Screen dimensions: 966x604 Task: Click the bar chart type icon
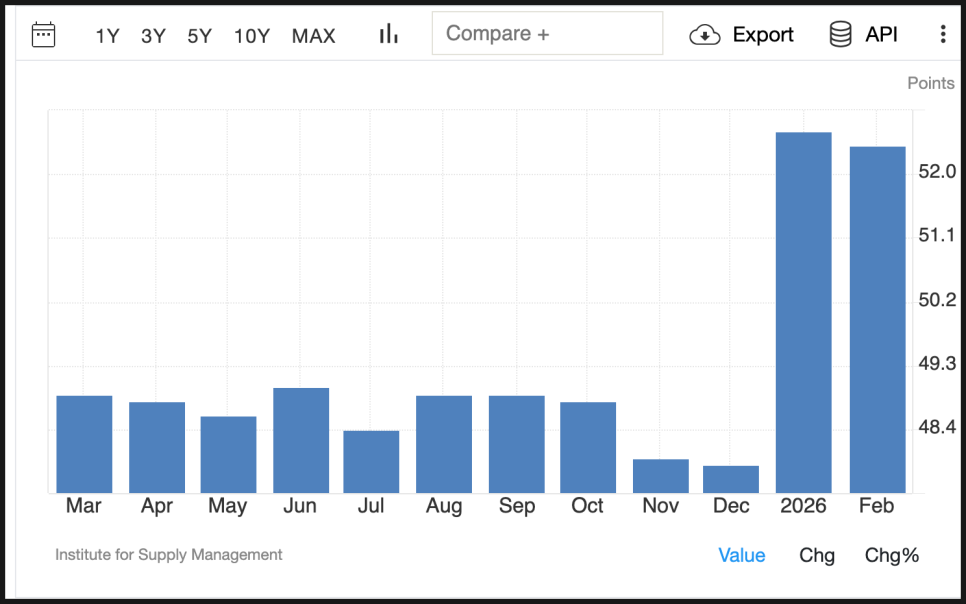click(388, 35)
